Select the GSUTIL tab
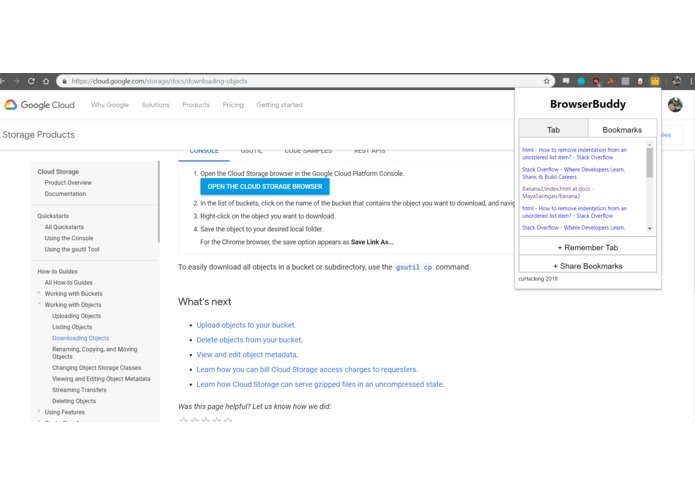695x494 pixels. (251, 152)
